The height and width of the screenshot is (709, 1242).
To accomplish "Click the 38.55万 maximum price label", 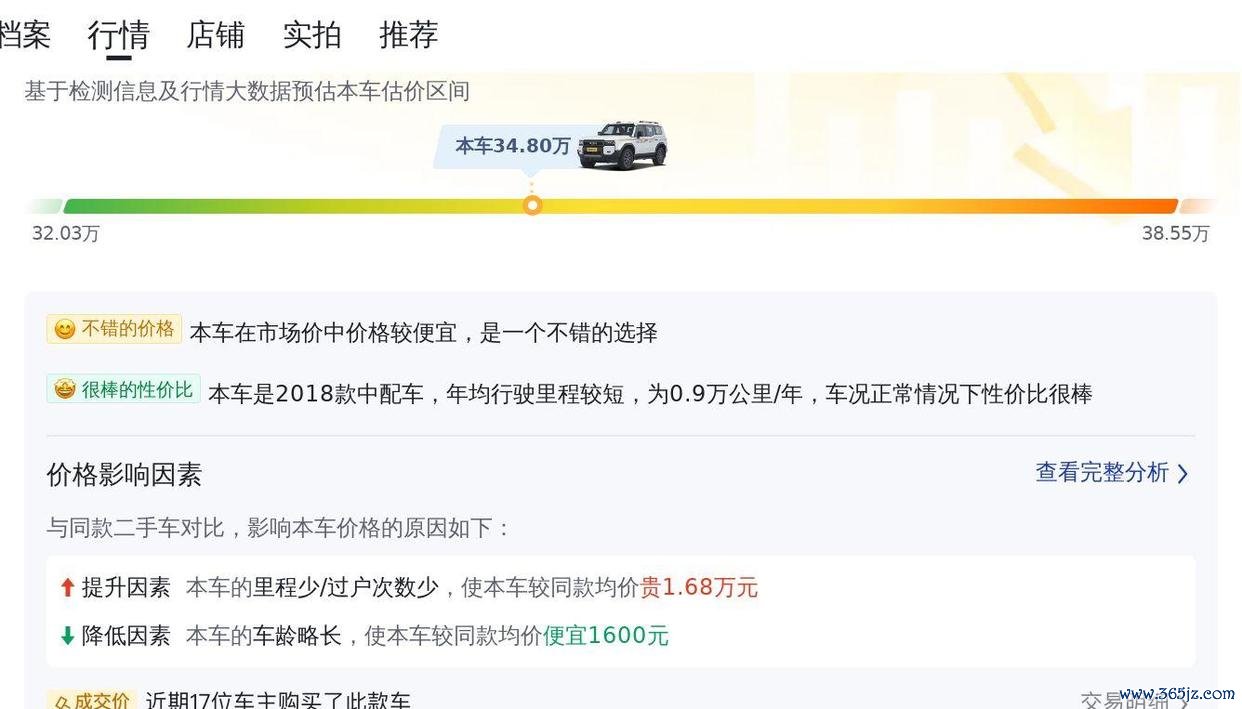I will tap(1175, 234).
